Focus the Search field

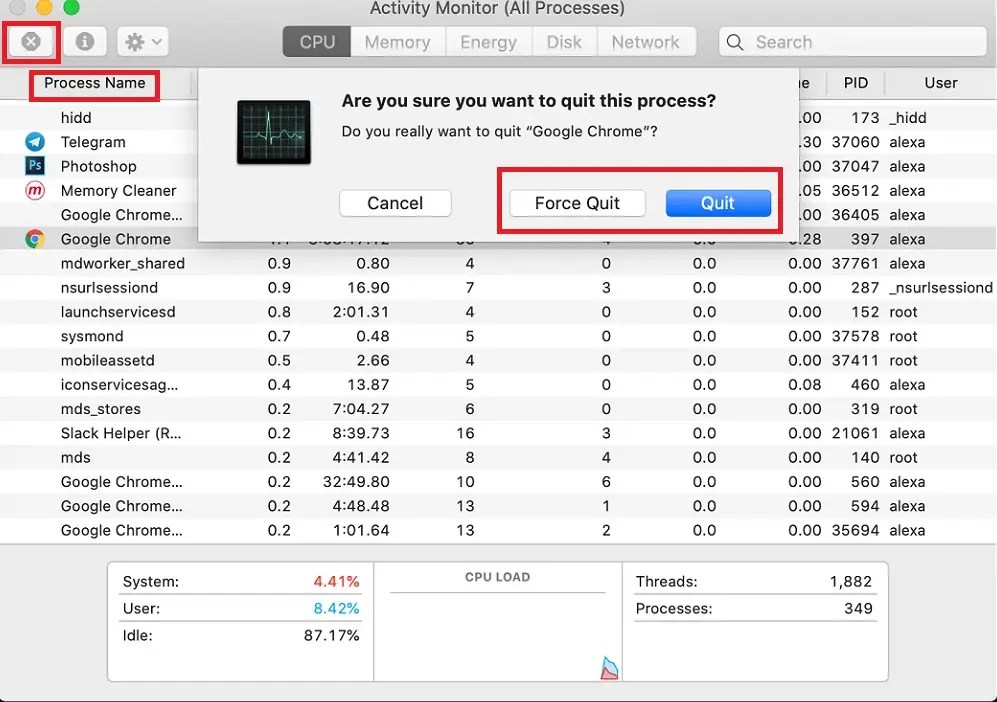coord(853,42)
